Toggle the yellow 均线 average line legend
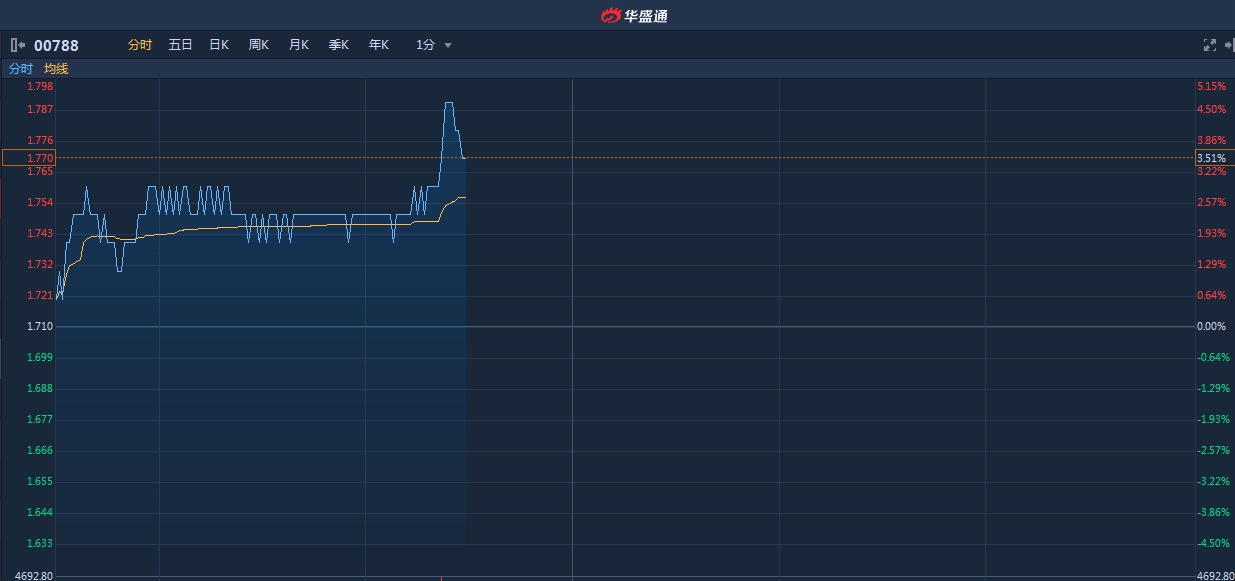 [56, 69]
